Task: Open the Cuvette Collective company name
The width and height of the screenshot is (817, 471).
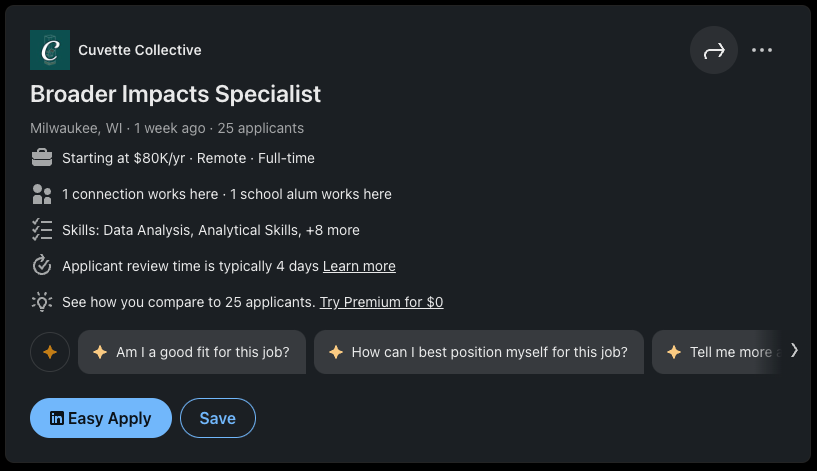Action: pyautogui.click(x=140, y=50)
